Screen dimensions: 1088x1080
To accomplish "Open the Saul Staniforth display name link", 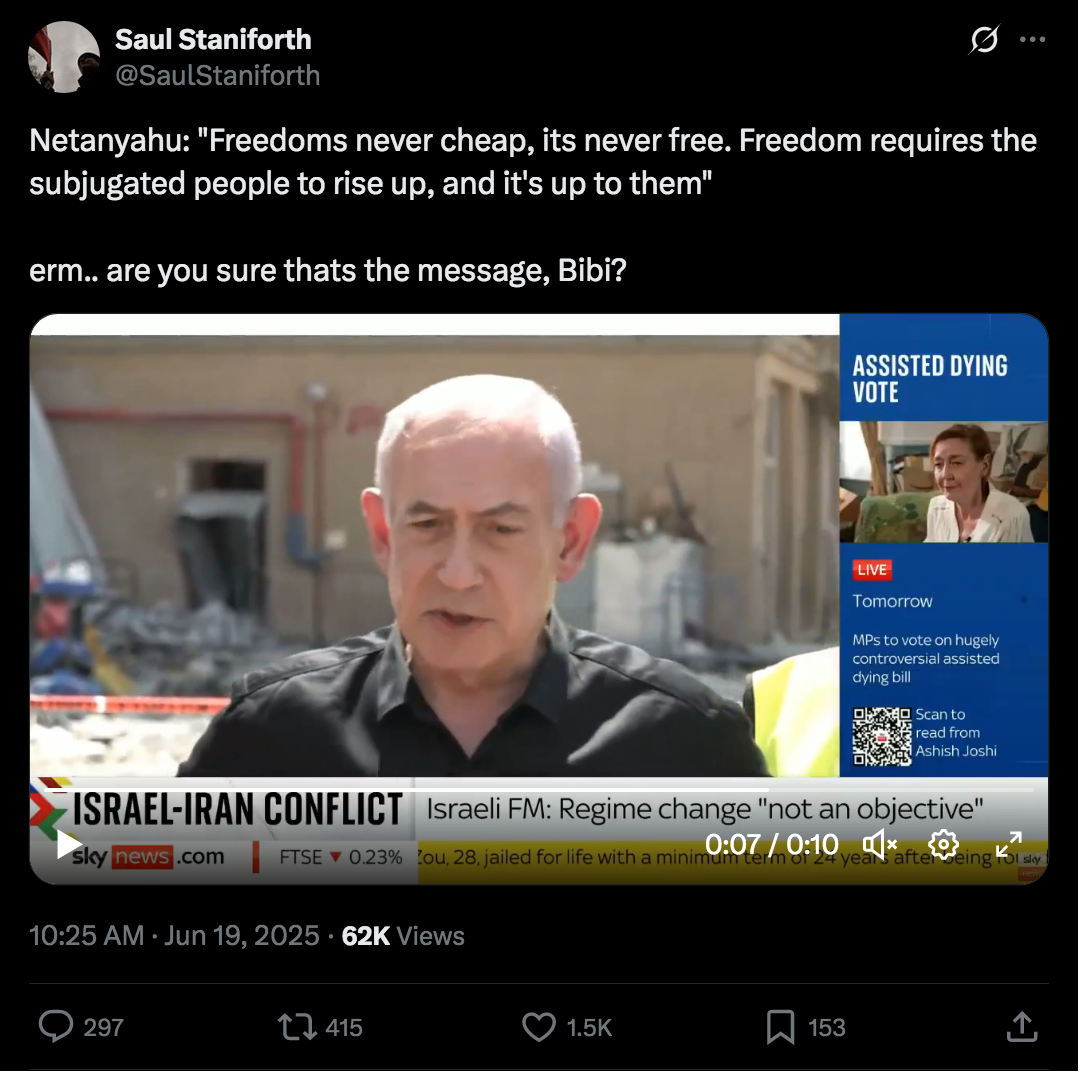I will click(x=213, y=40).
